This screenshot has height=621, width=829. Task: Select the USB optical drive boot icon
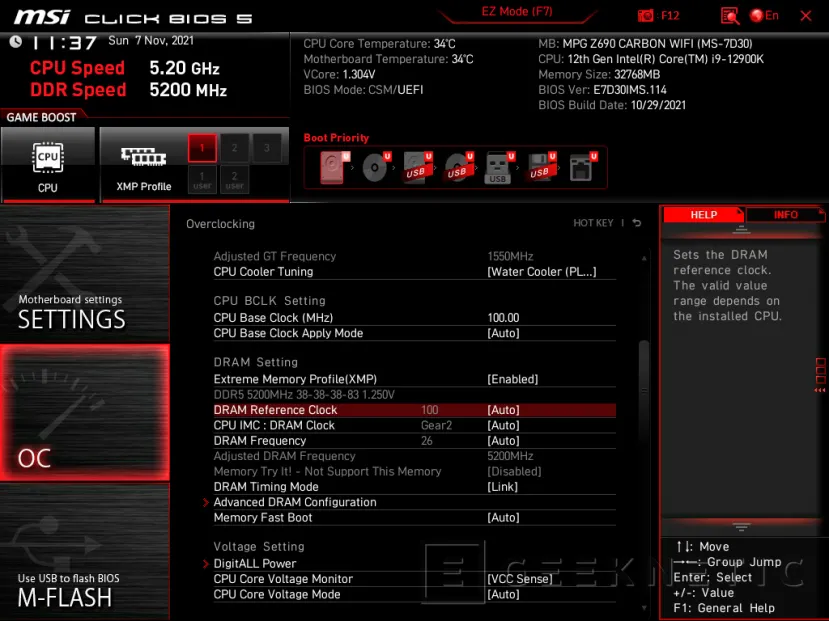tap(458, 168)
